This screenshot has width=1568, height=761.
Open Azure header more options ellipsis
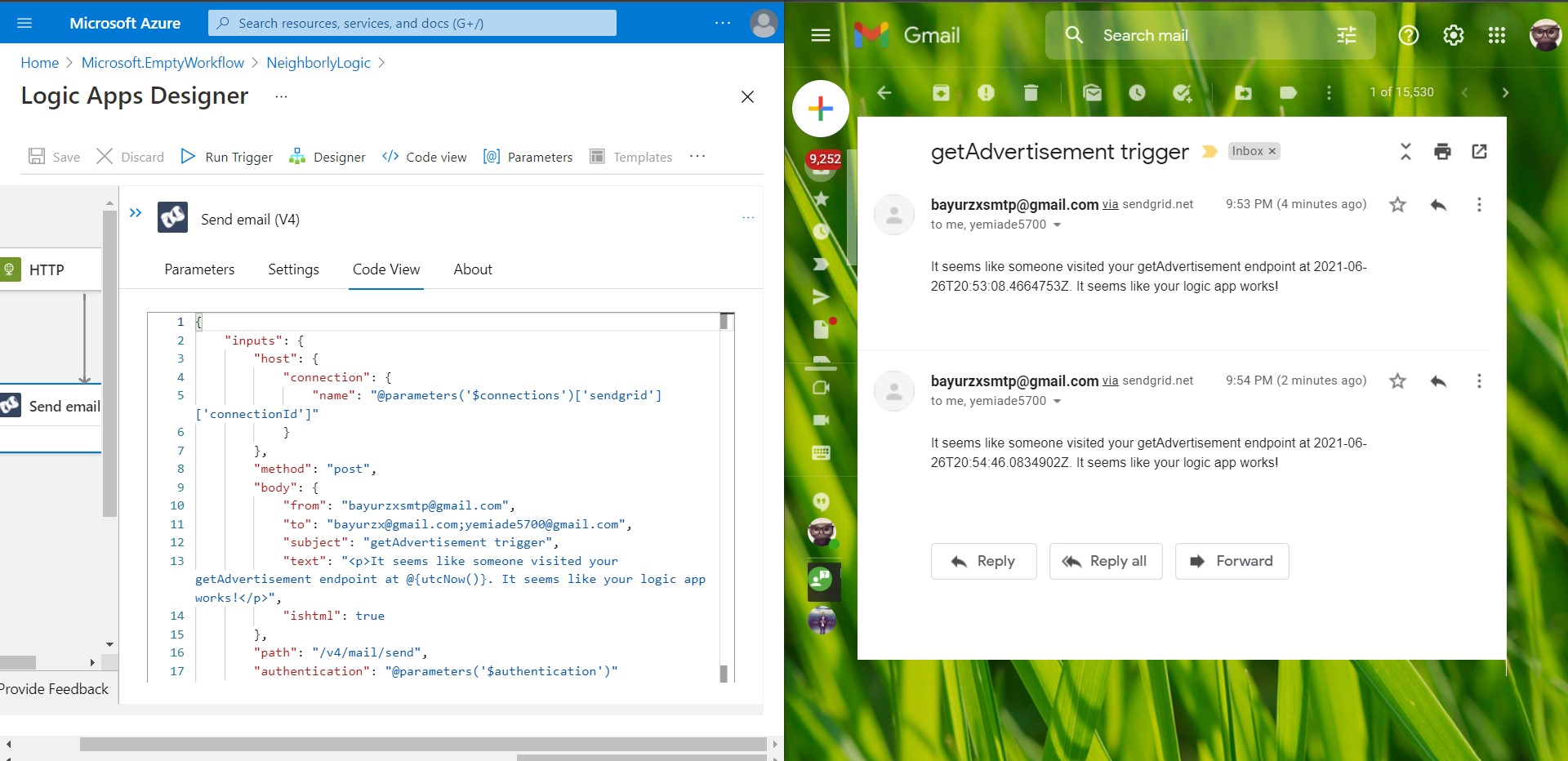click(x=723, y=23)
